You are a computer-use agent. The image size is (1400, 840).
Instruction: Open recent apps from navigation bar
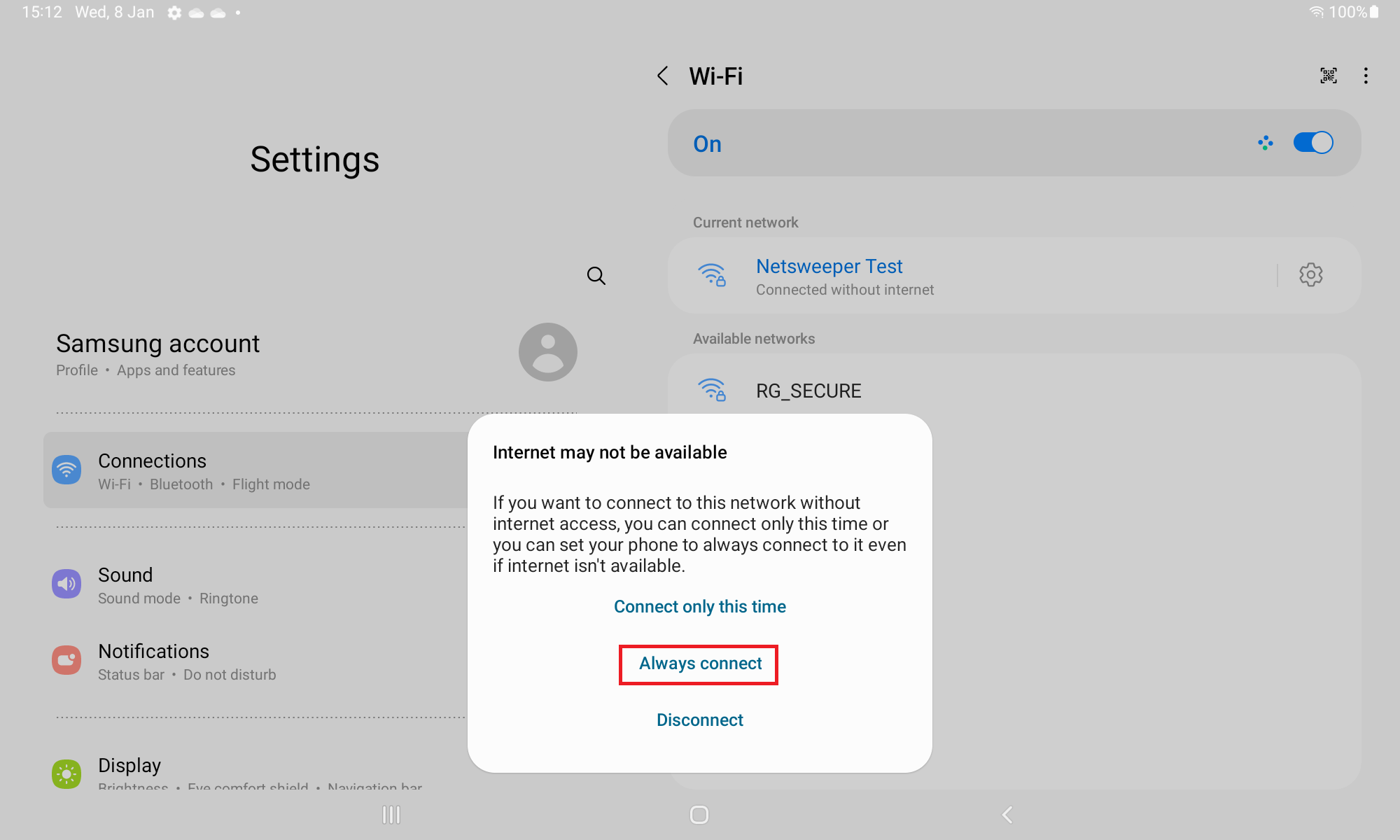point(391,815)
